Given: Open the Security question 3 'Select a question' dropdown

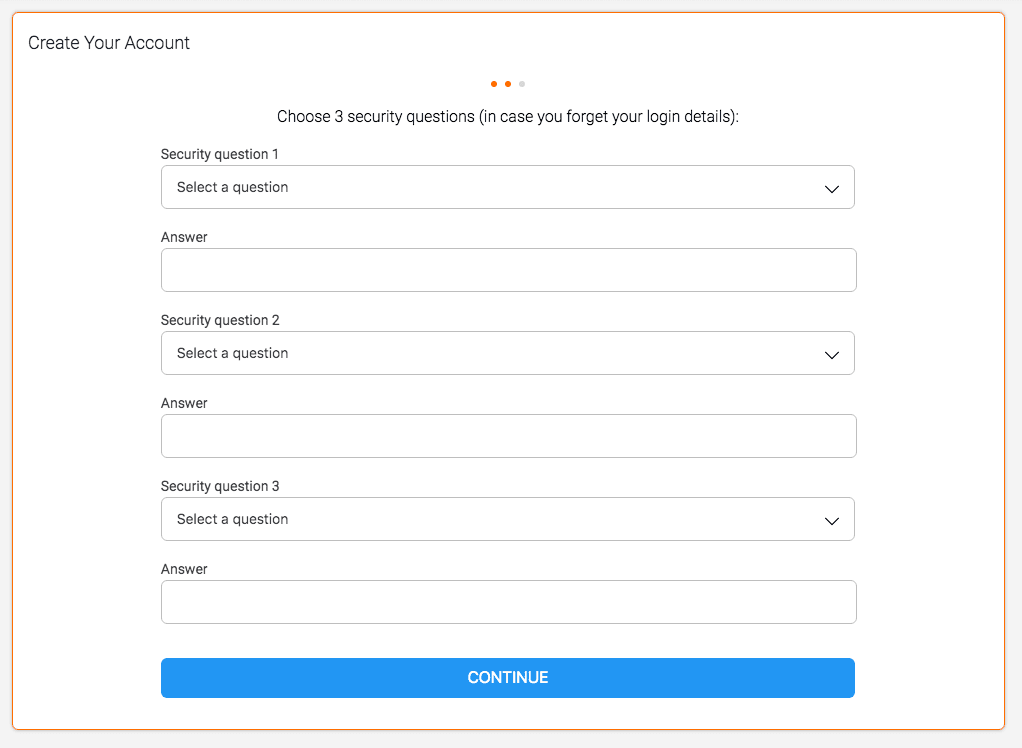Looking at the screenshot, I should (x=507, y=519).
